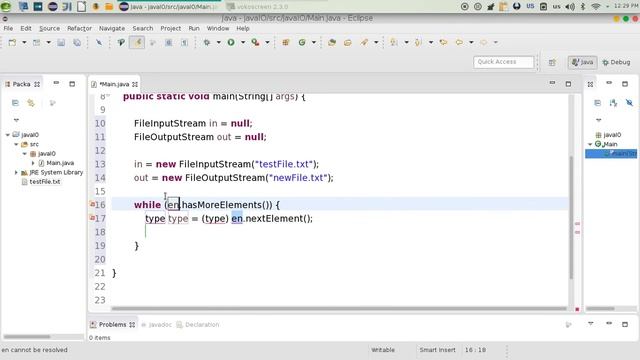Click the Wi-Fi icon in system tray
This screenshot has height=360, width=640.
tap(596, 7)
